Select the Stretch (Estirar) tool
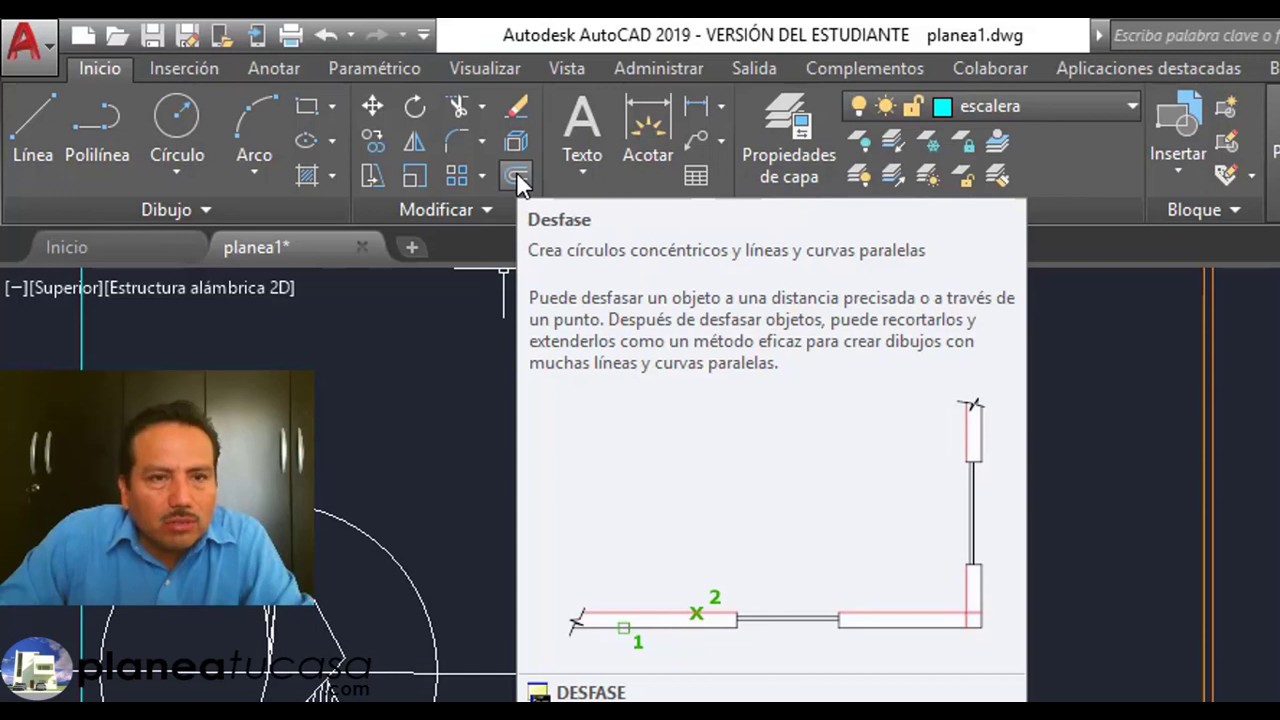 tap(372, 176)
